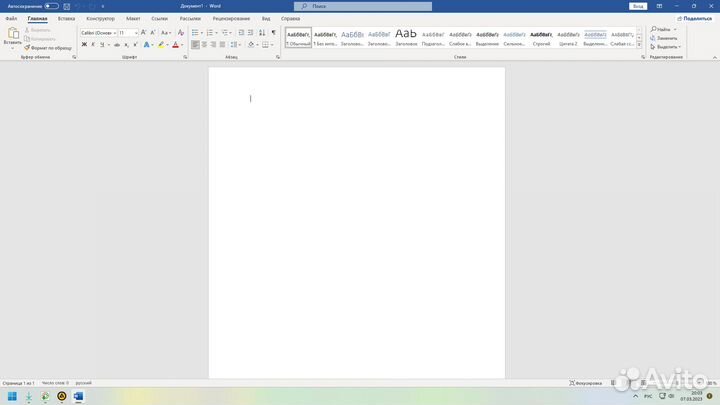Show paragraph marks (¶)
This screenshot has height=405, width=720.
coord(273,33)
